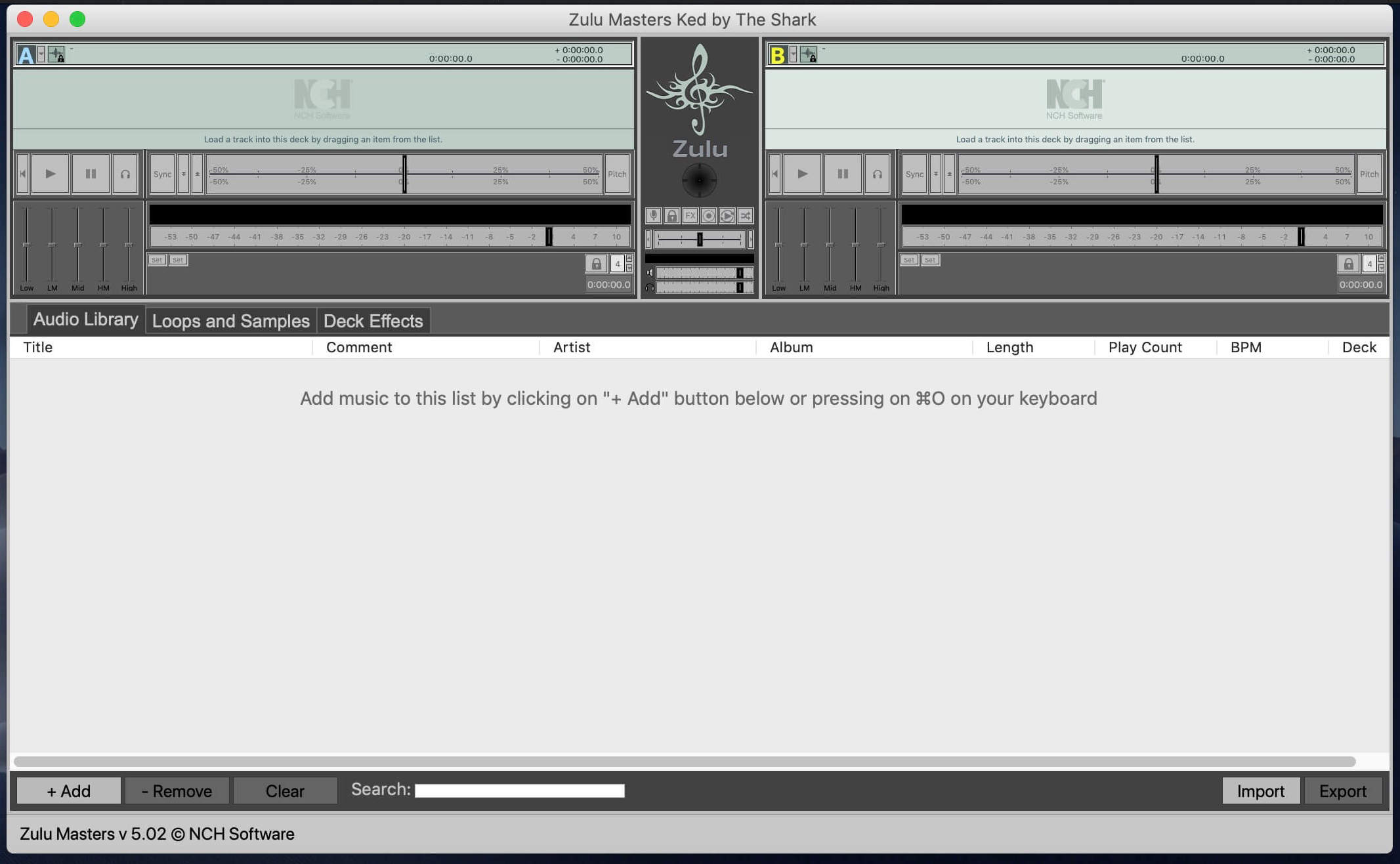Image resolution: width=1400 pixels, height=864 pixels.
Task: Nudge crossfader right with arrow
Action: click(x=751, y=239)
